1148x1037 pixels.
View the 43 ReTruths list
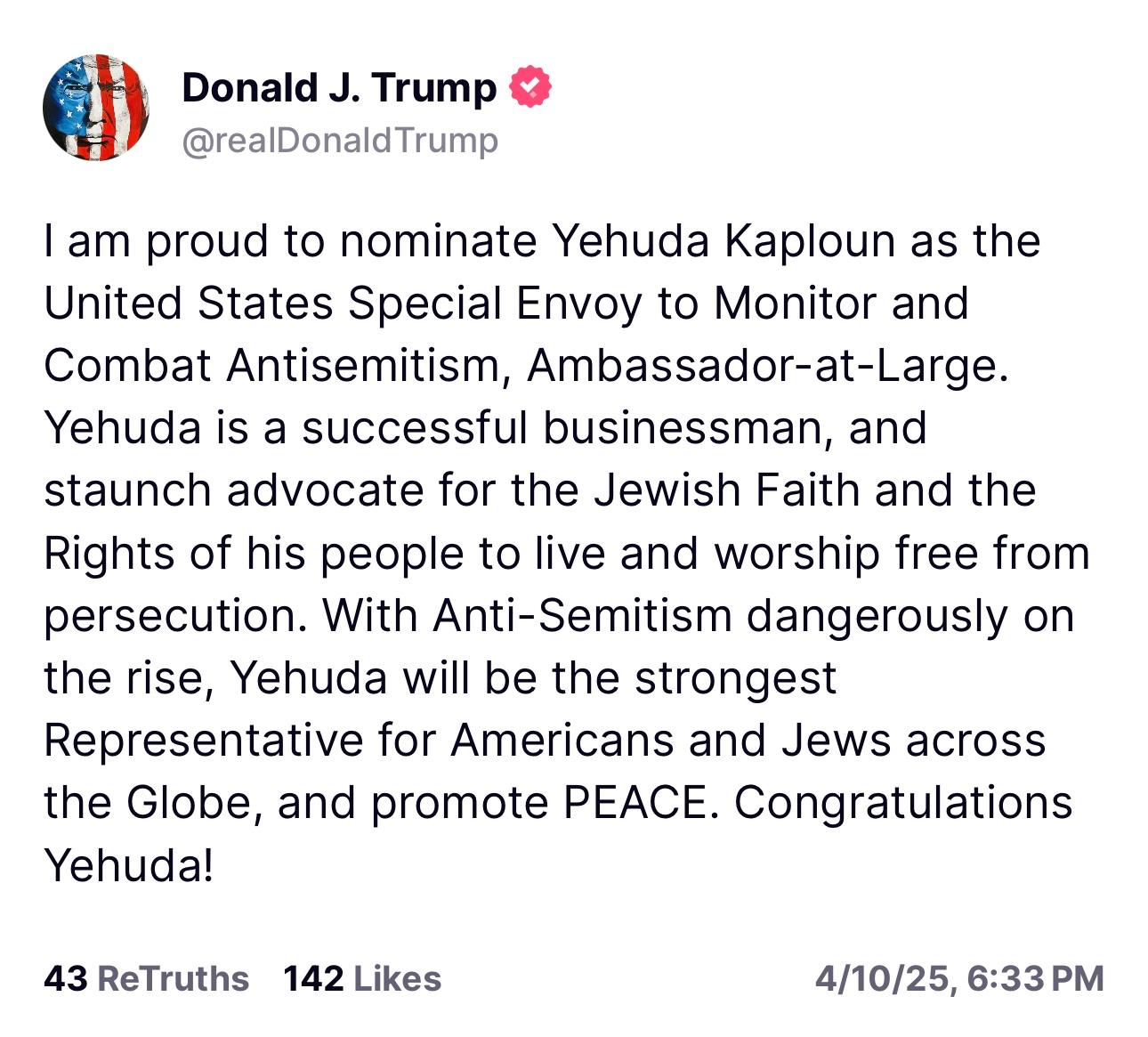pos(146,978)
